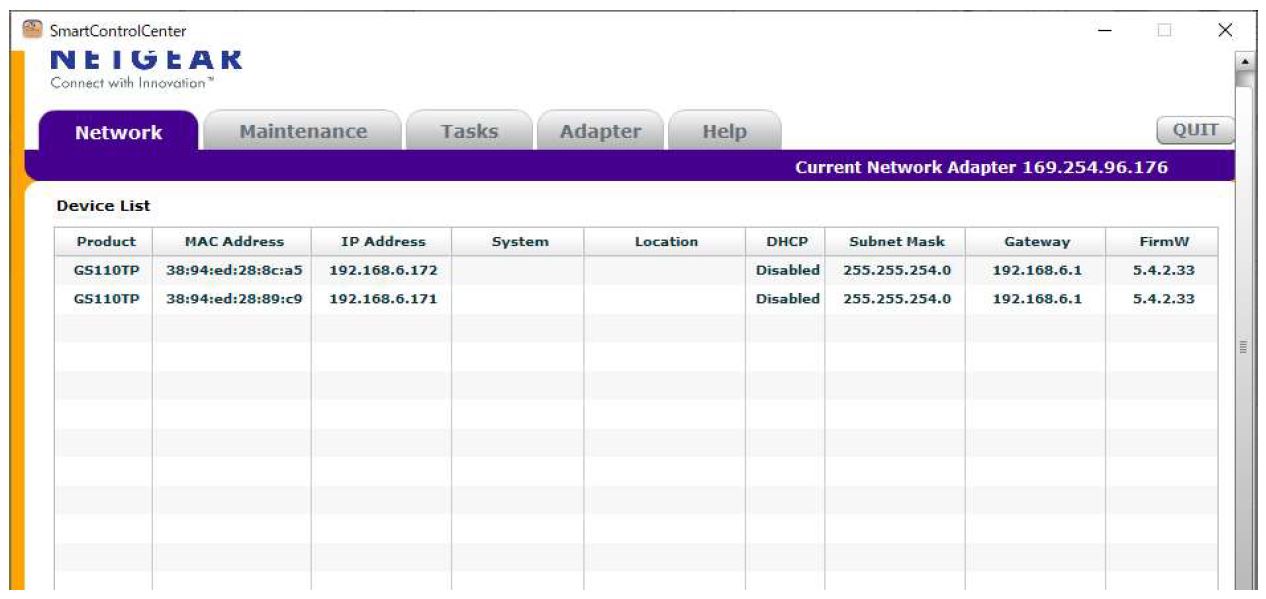
Task: Sort by the Product column header
Action: pyautogui.click(x=106, y=242)
